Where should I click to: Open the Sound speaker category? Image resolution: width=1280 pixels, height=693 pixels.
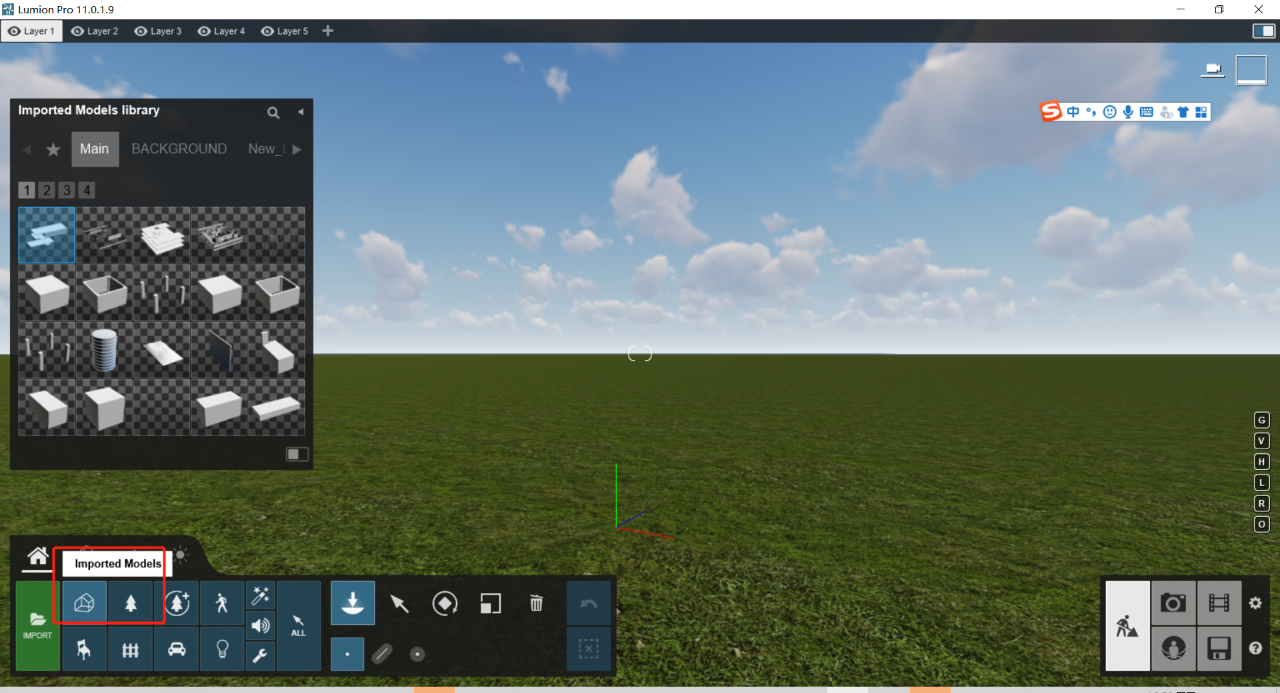click(x=260, y=626)
